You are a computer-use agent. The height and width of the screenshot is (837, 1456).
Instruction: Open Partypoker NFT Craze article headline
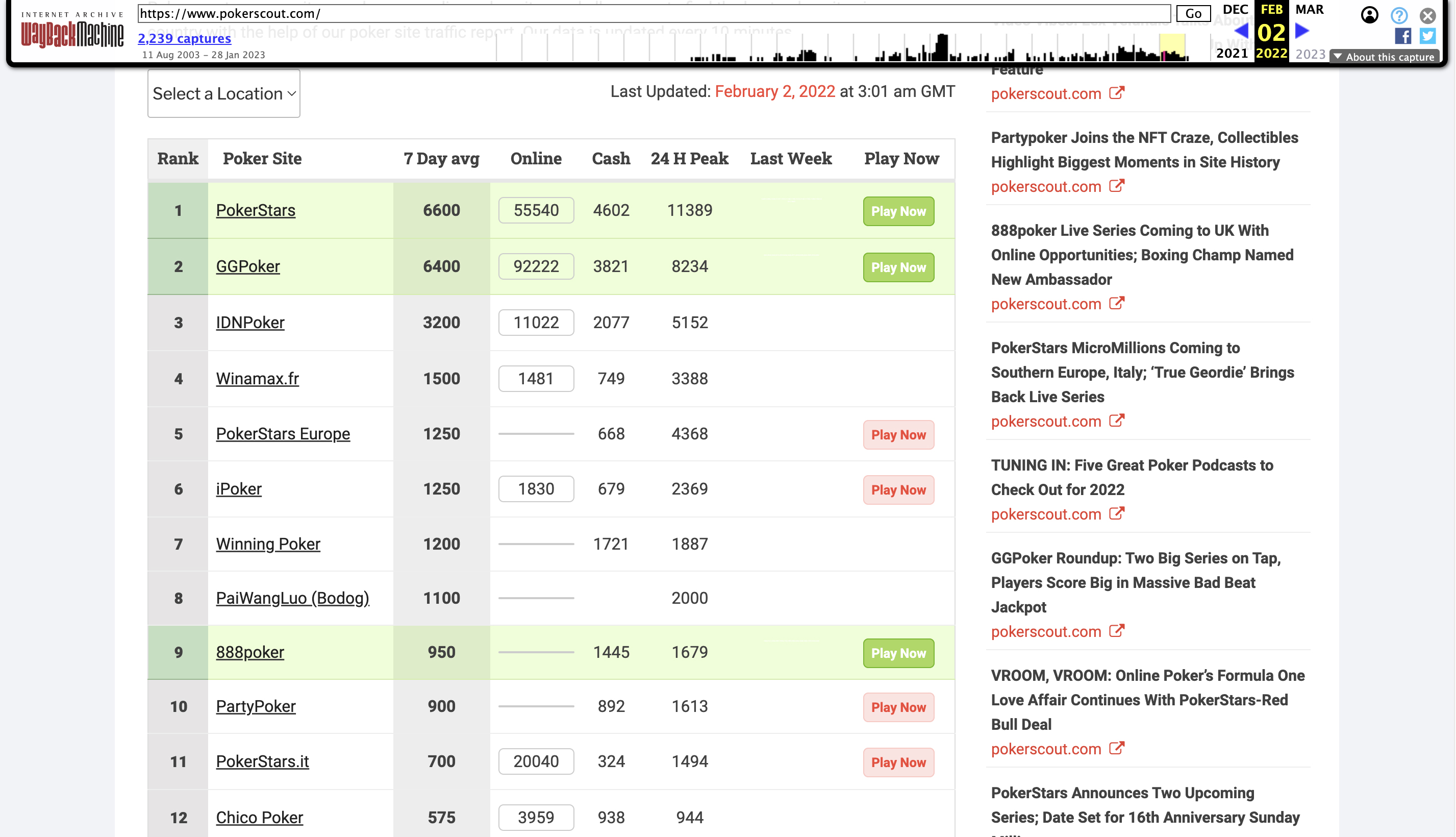tap(1144, 150)
